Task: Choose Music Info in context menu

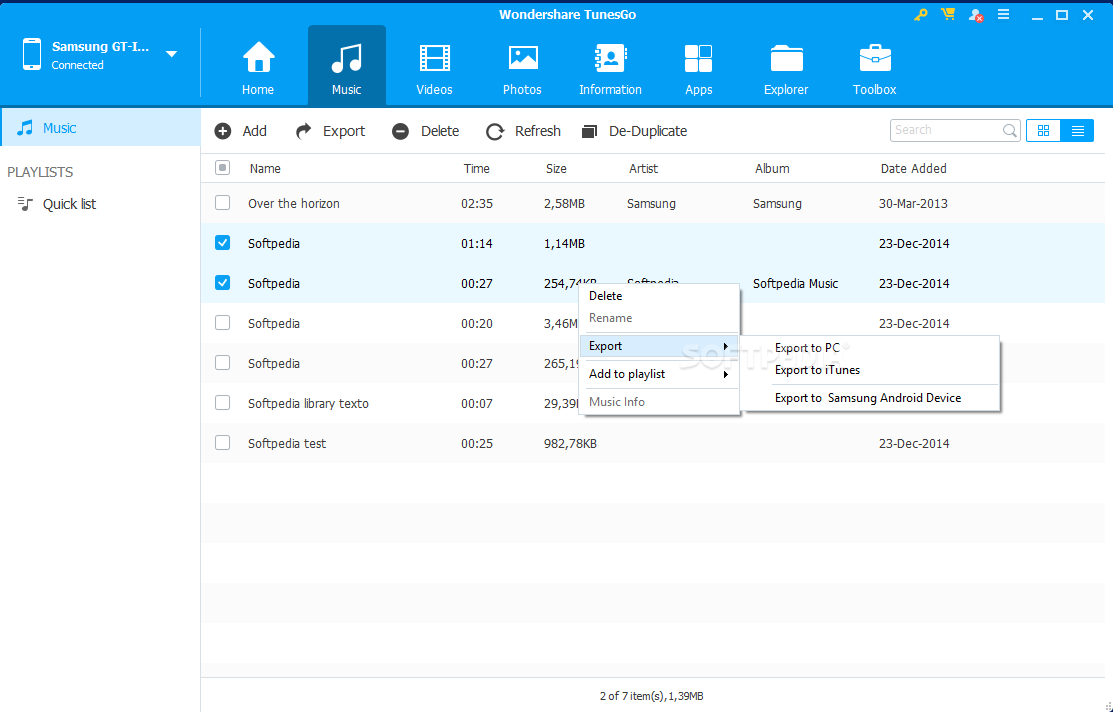Action: pyautogui.click(x=659, y=402)
